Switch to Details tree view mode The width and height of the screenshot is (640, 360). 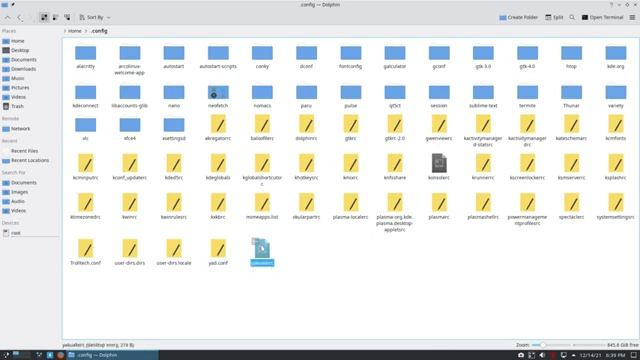67,17
